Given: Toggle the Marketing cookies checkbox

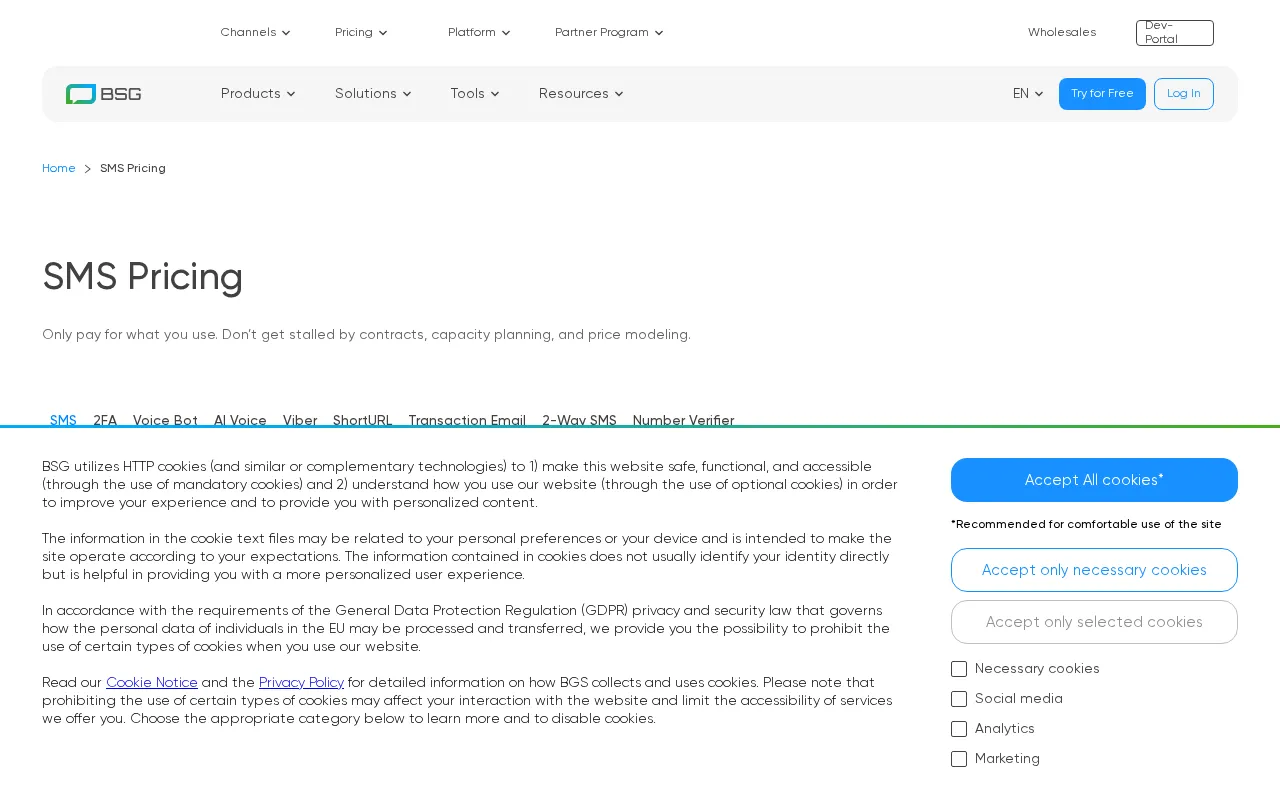Looking at the screenshot, I should [959, 759].
